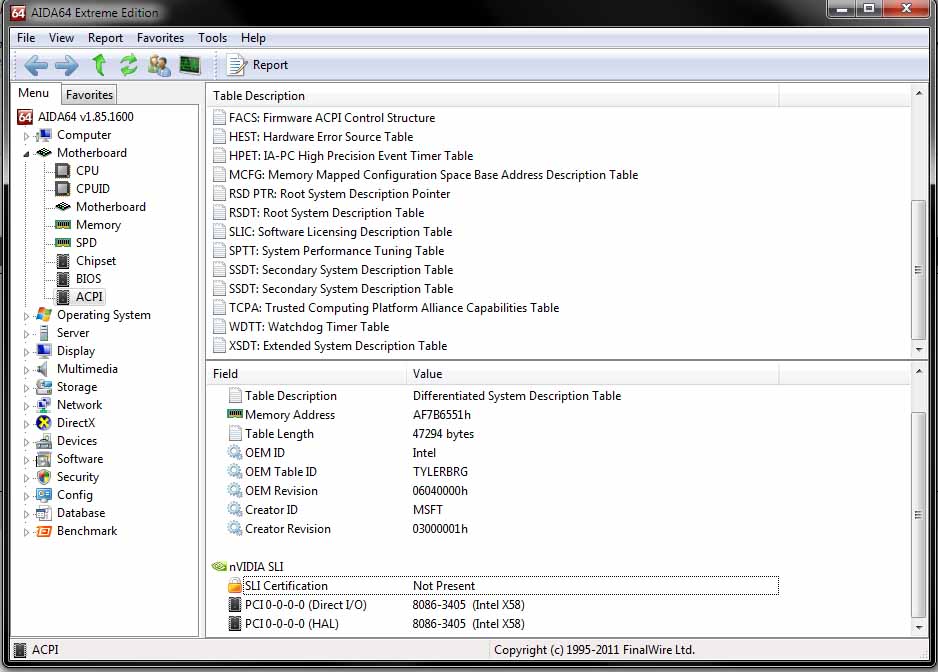Refresh using the green circular arrows icon
Image resolution: width=938 pixels, height=672 pixels.
click(129, 65)
